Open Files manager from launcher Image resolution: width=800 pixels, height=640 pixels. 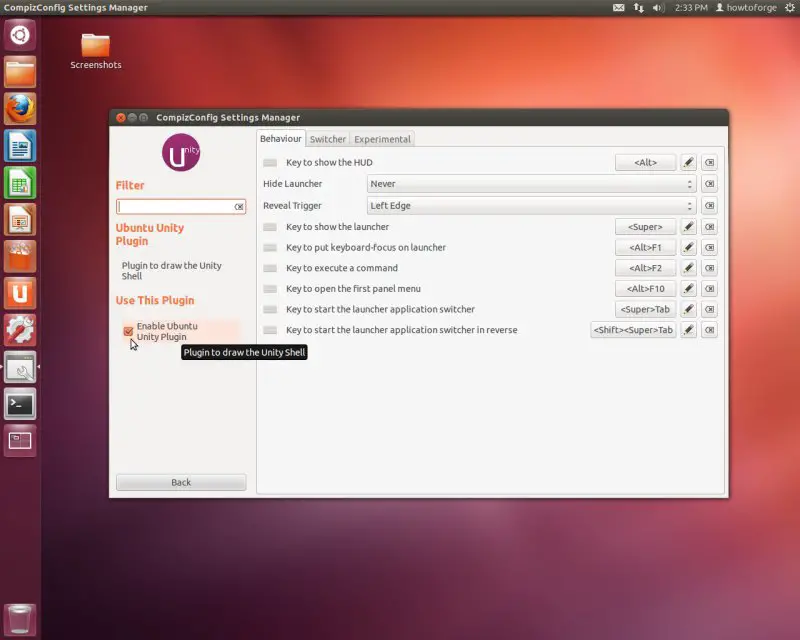pos(20,72)
